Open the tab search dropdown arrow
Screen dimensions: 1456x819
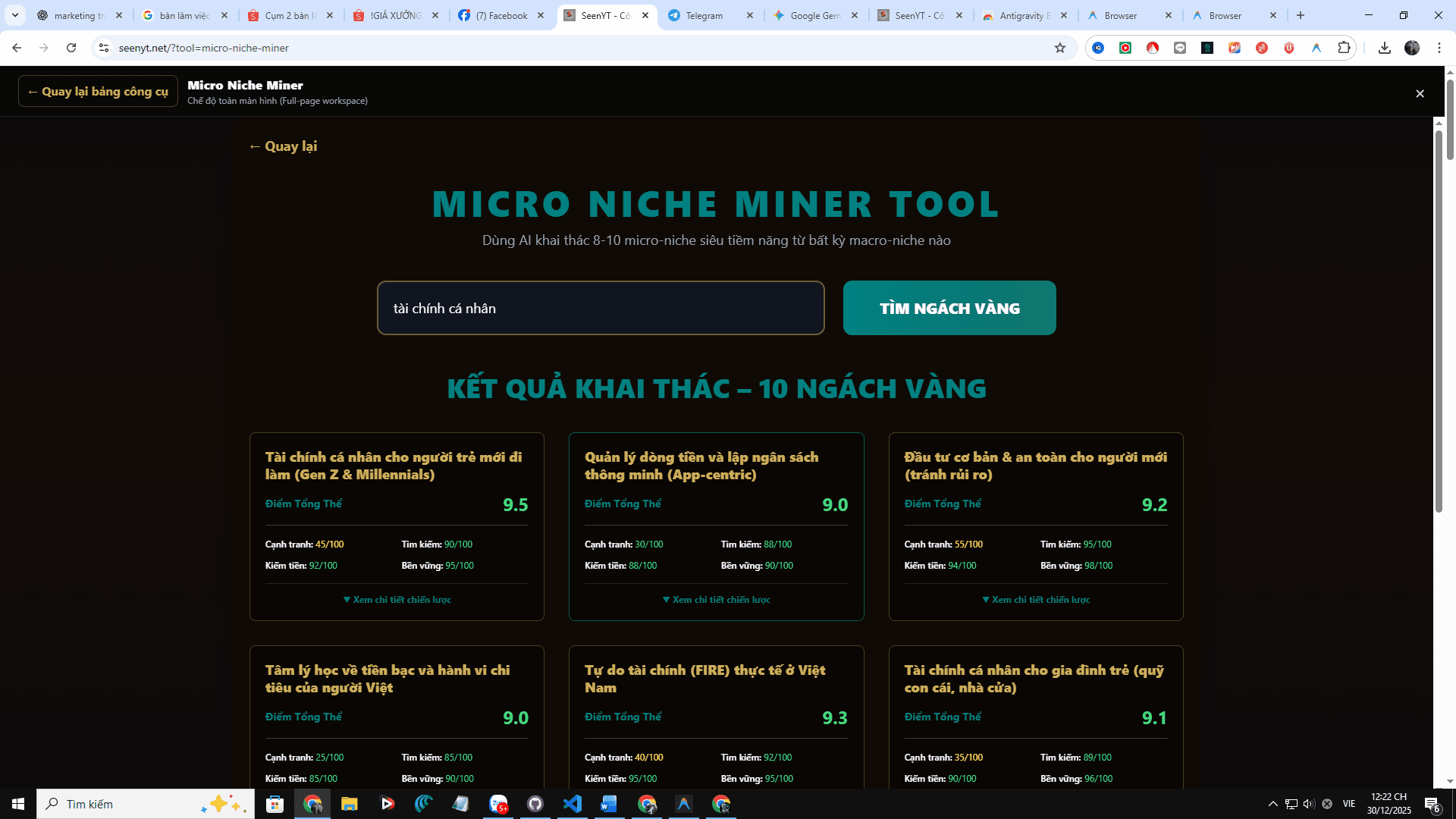[x=14, y=15]
